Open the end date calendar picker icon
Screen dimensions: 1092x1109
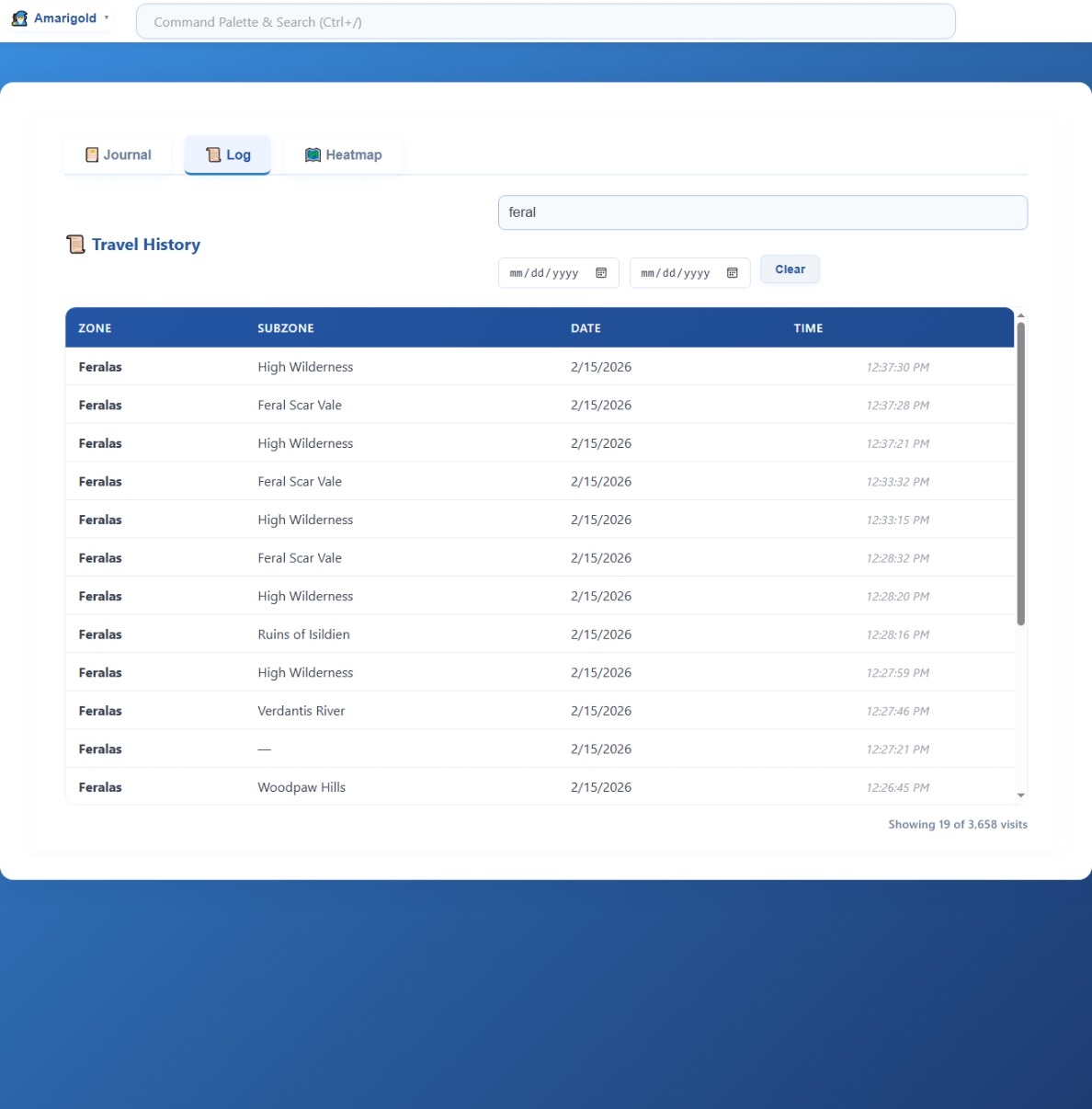pyautogui.click(x=733, y=273)
